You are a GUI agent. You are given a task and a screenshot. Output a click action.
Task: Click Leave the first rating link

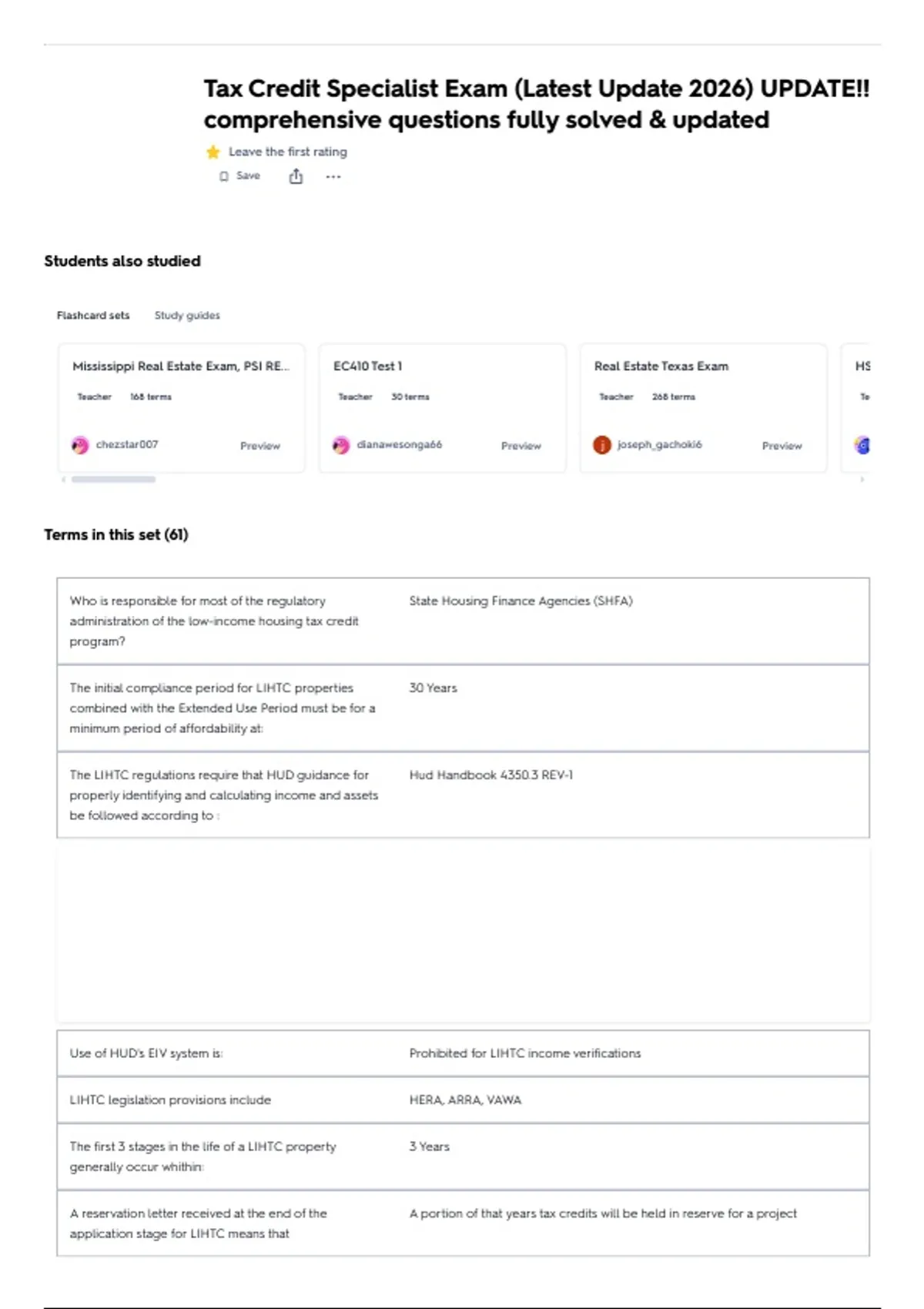(x=288, y=152)
